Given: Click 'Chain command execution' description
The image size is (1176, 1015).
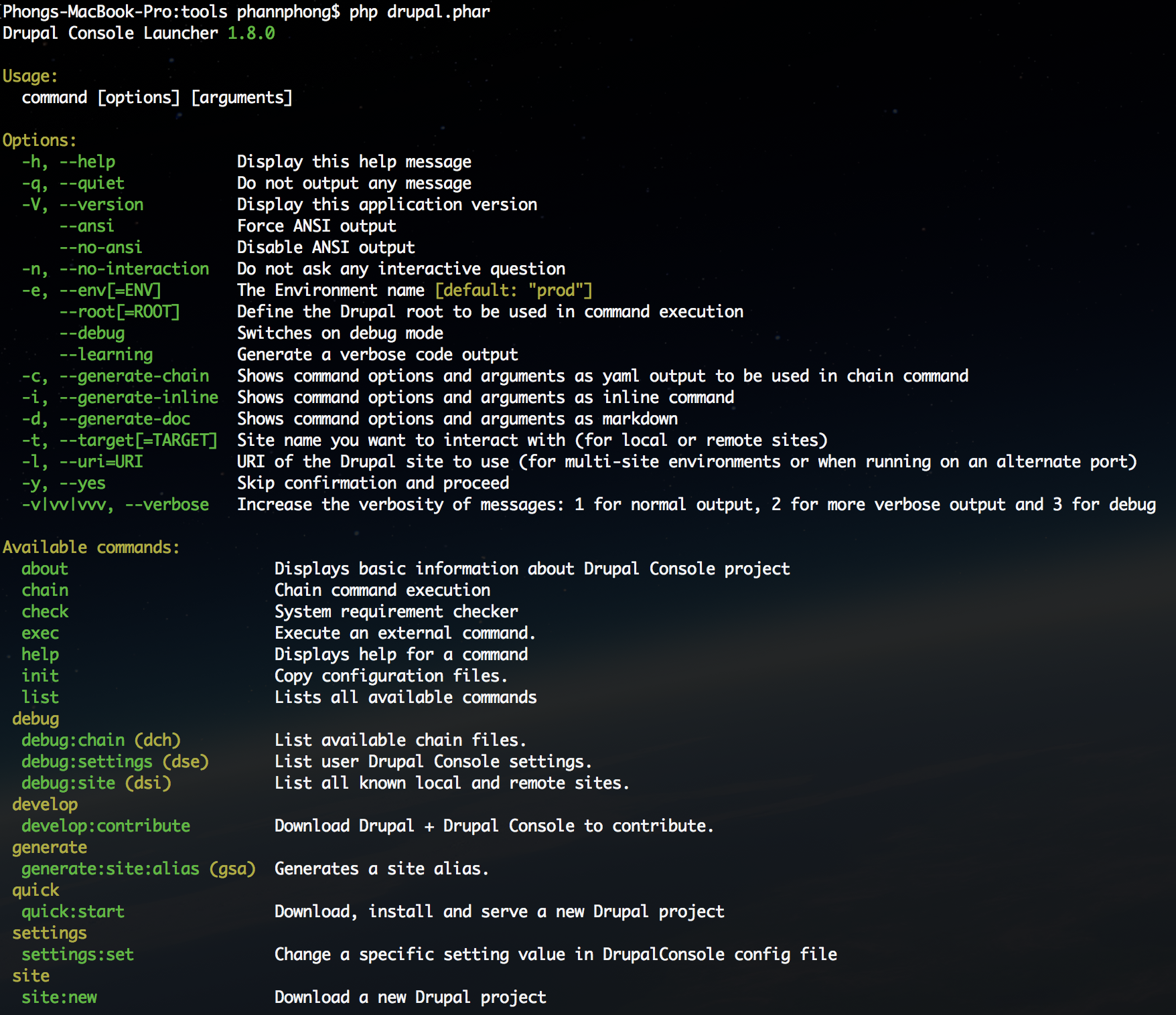Looking at the screenshot, I should 382,591.
